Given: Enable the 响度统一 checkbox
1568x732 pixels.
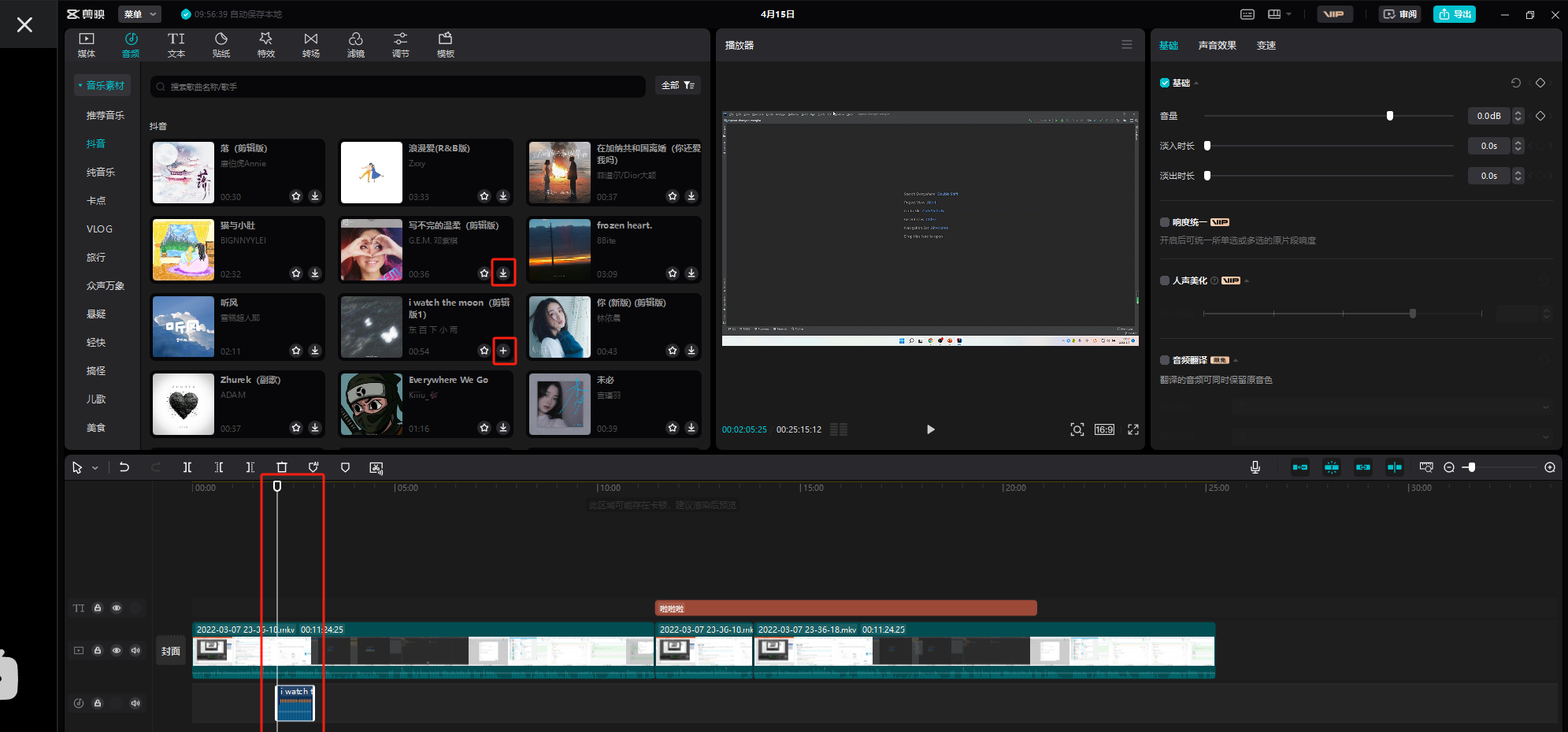Looking at the screenshot, I should click(x=1165, y=222).
